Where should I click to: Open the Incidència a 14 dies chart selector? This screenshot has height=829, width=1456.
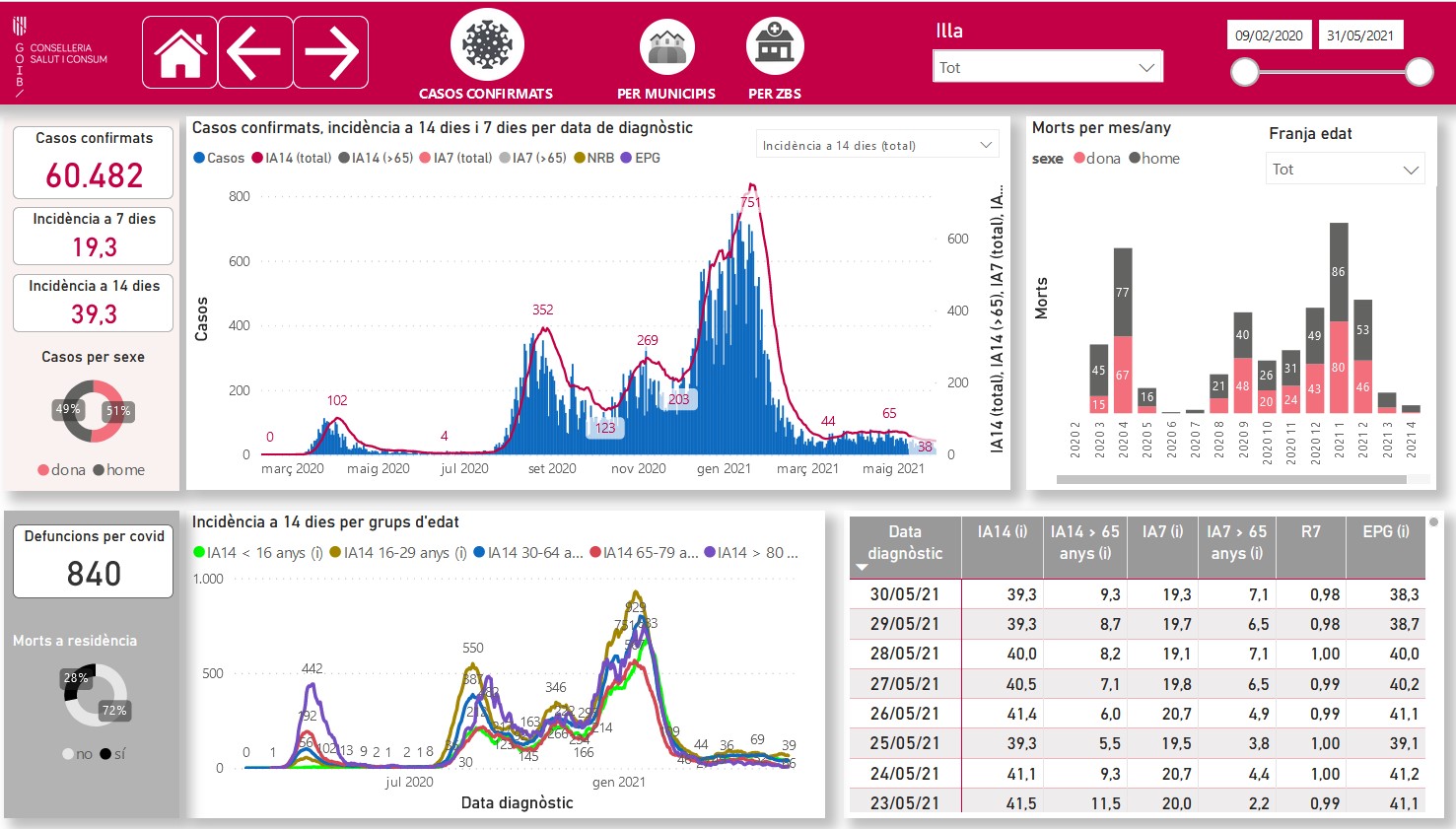click(876, 145)
